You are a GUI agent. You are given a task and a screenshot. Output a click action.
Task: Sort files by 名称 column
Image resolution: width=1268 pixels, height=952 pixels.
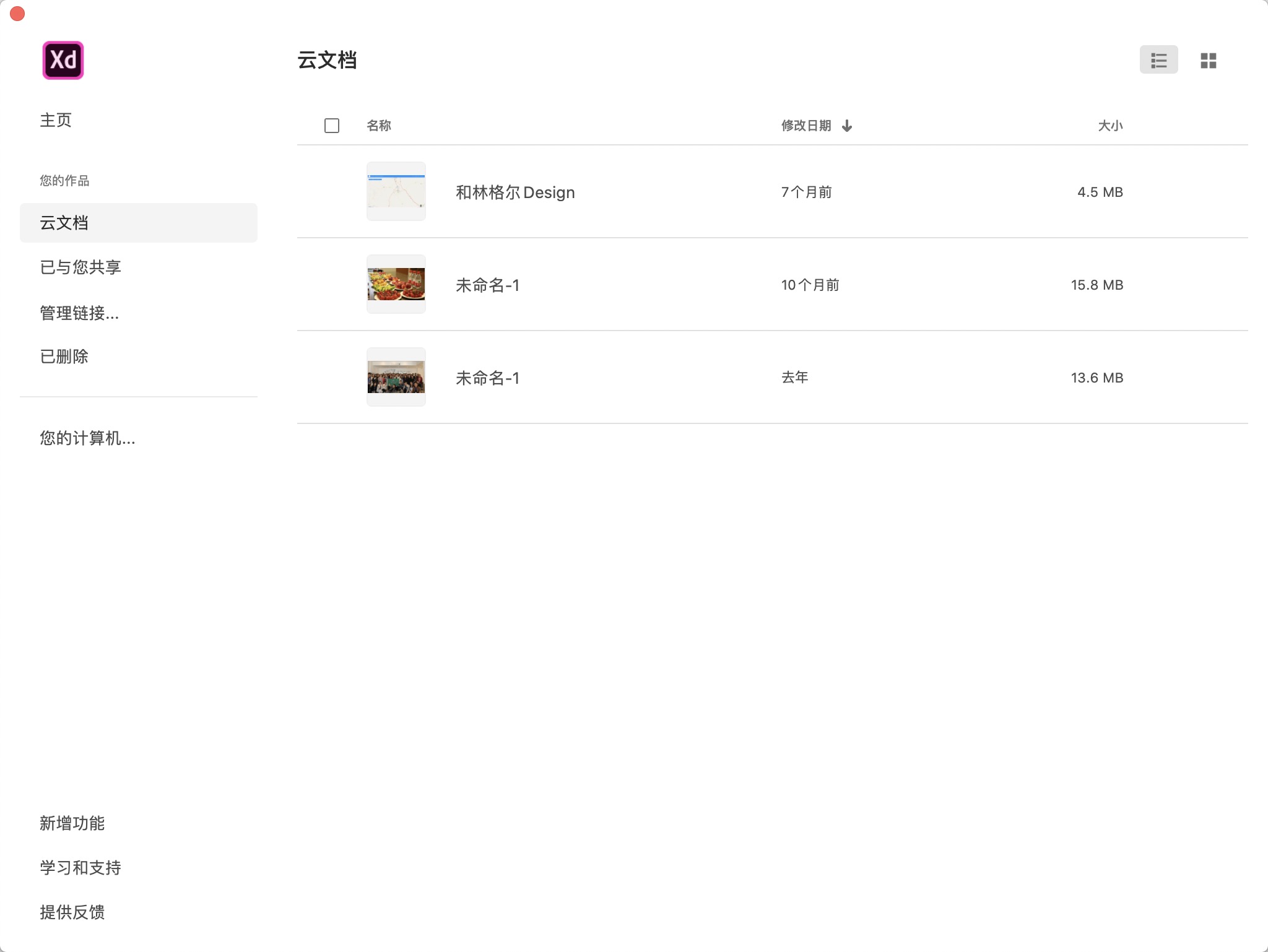378,126
